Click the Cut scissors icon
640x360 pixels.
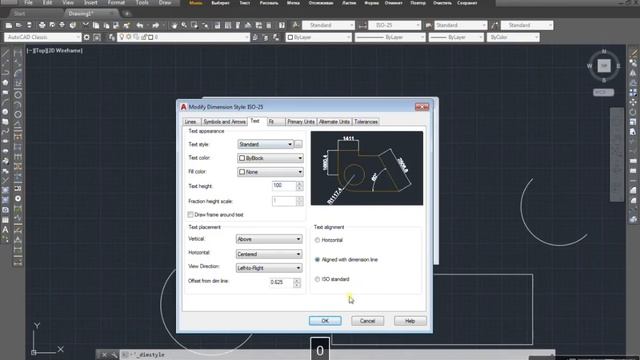pyautogui.click(x=85, y=25)
